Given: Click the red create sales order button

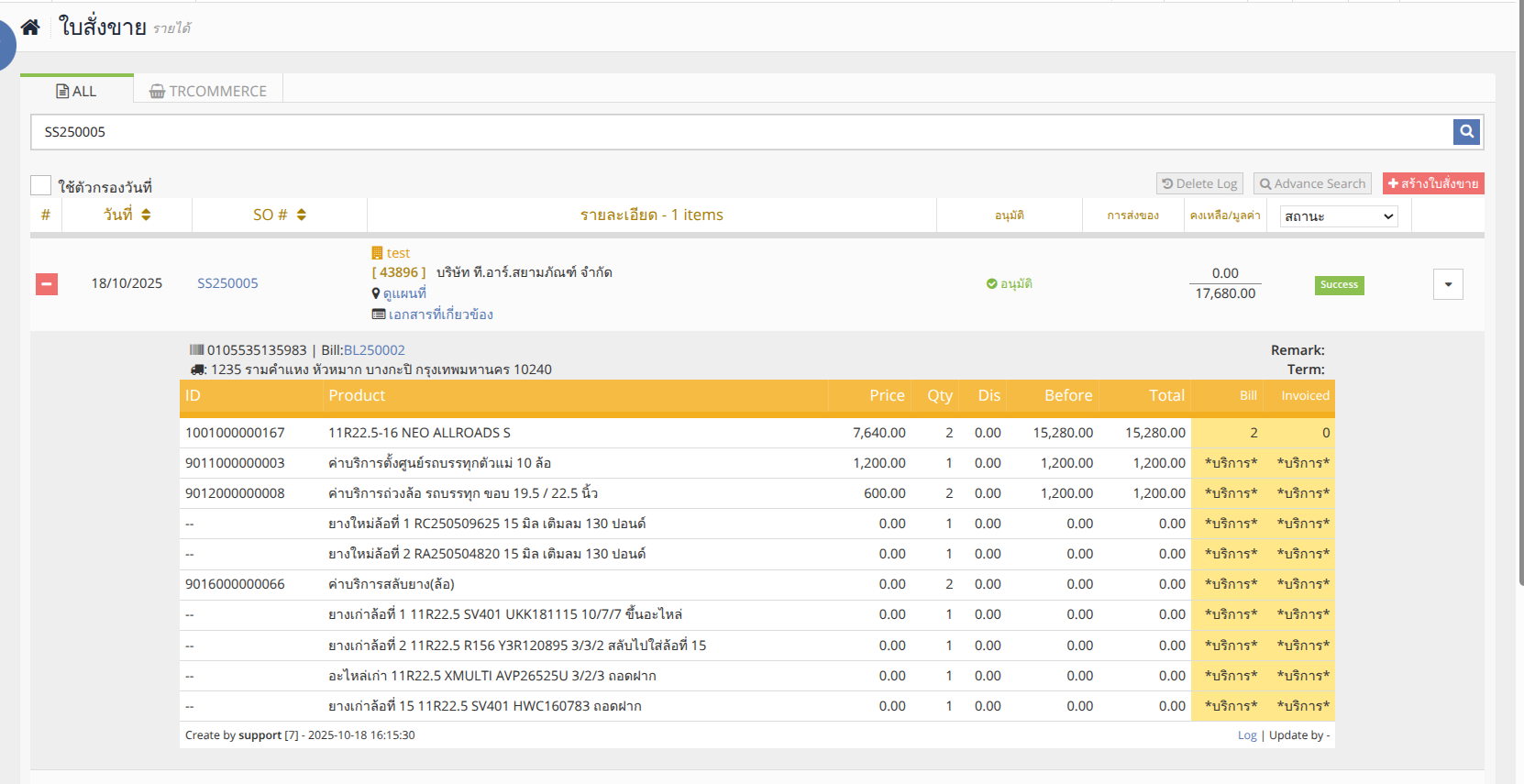Looking at the screenshot, I should tap(1432, 183).
